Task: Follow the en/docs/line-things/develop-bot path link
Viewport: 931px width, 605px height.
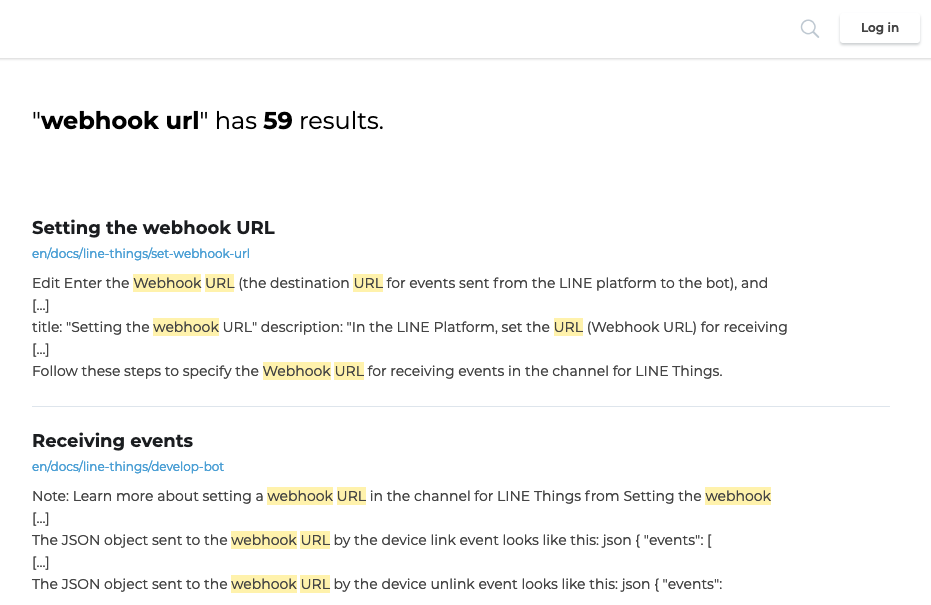Action: coord(128,467)
